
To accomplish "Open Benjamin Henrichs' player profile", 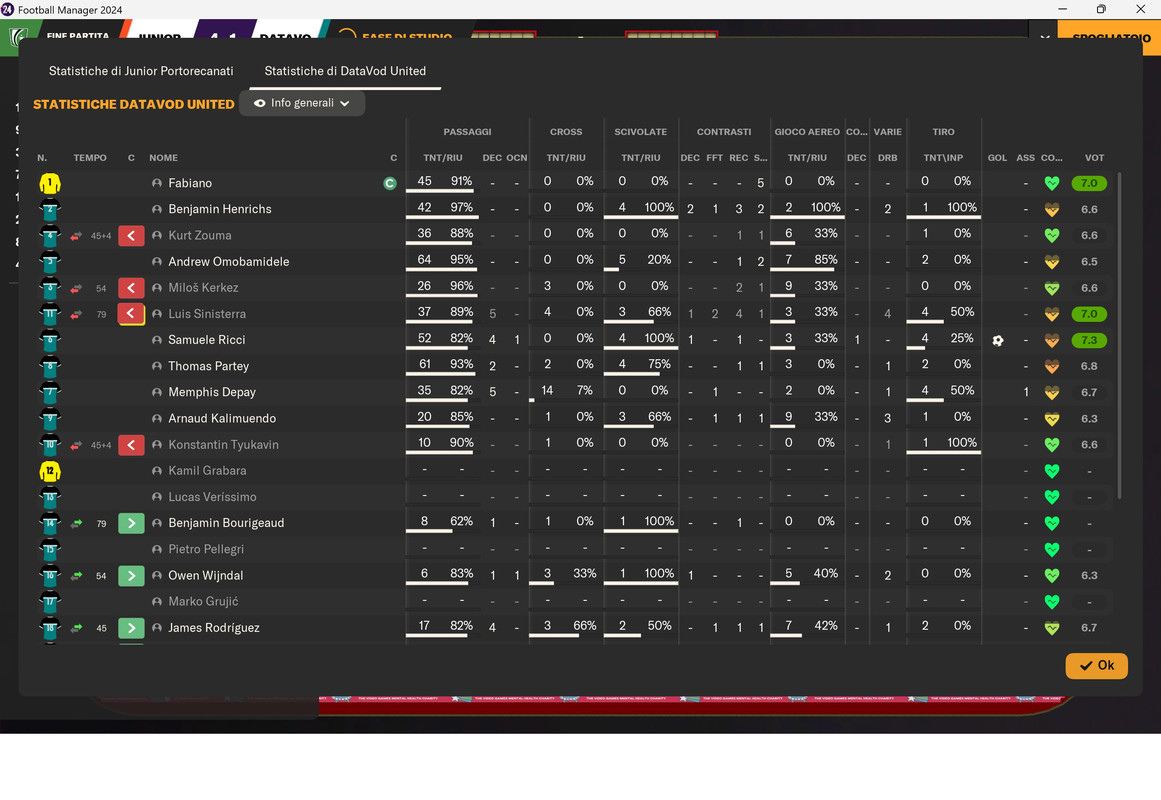I will [219, 209].
